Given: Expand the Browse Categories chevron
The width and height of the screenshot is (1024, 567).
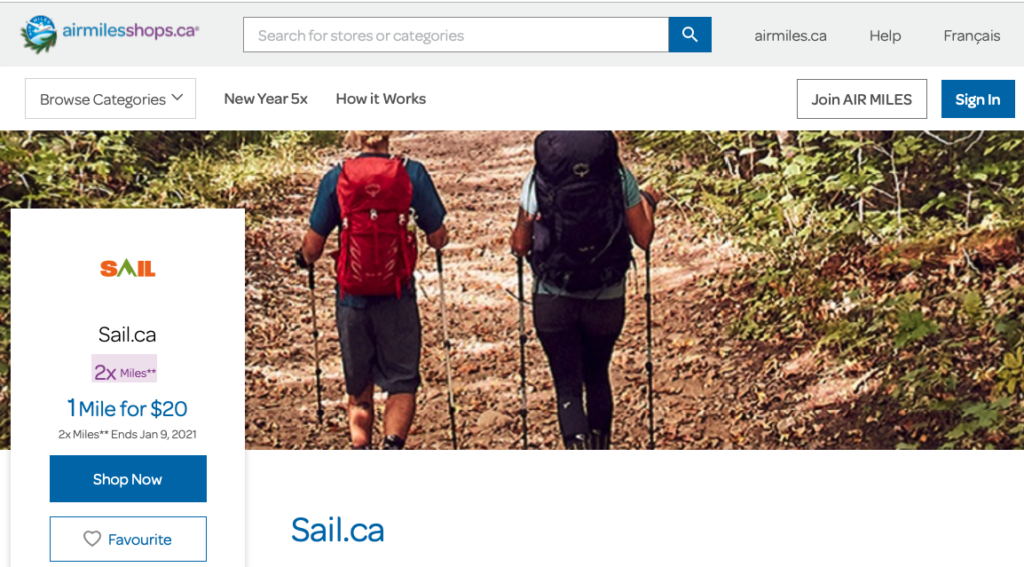Looking at the screenshot, I should [177, 98].
